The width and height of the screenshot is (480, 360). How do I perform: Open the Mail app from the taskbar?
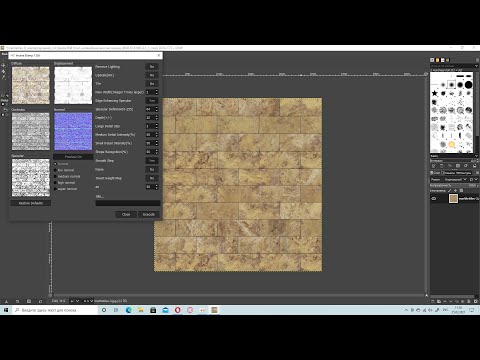165,310
